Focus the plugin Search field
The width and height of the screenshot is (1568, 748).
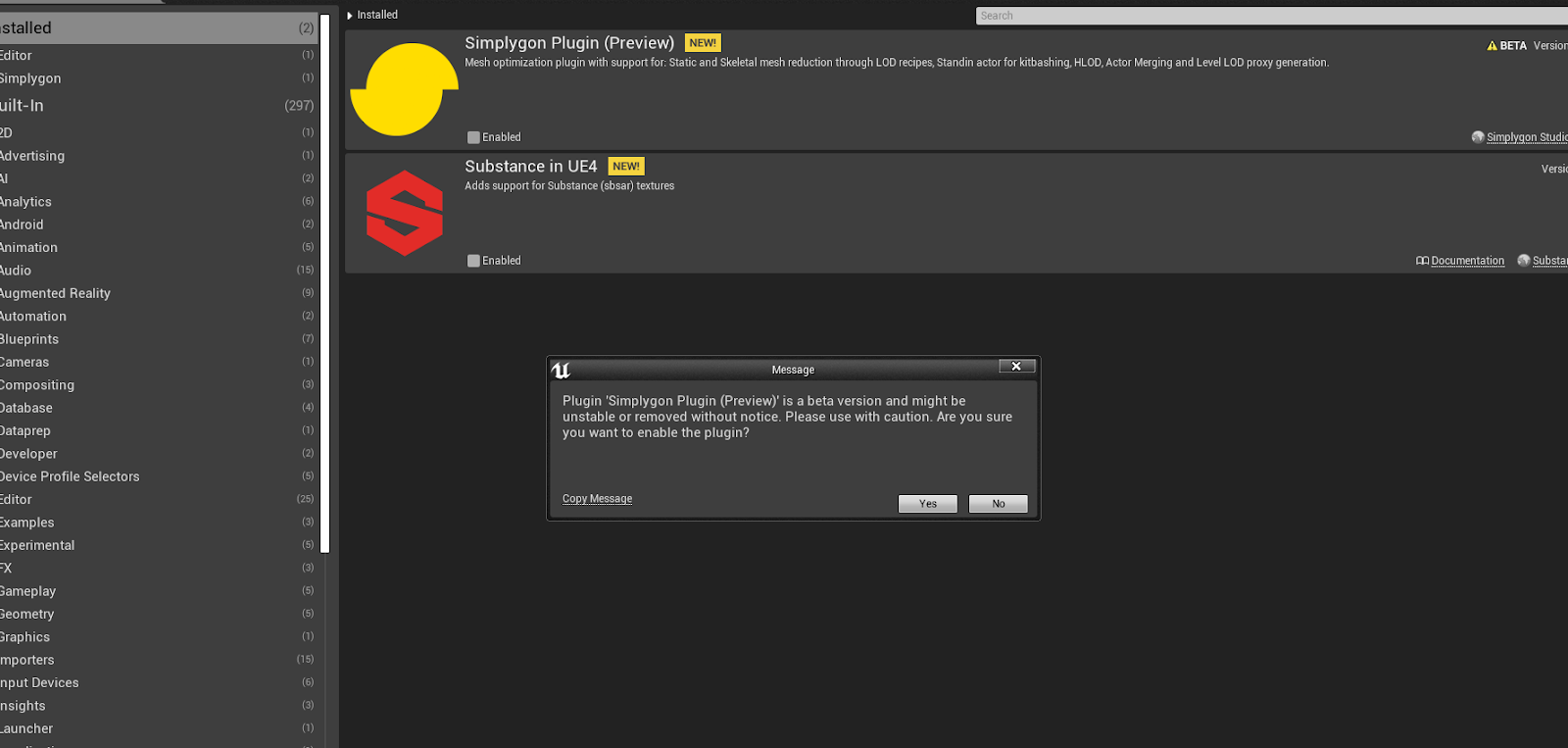click(x=1272, y=16)
